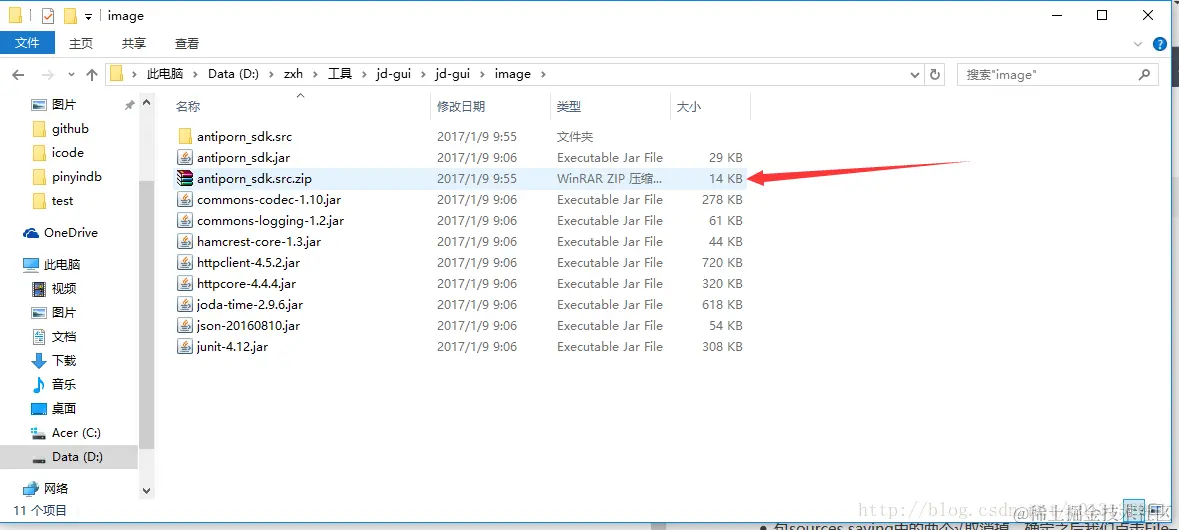Open the help question mark icon

click(x=1159, y=44)
